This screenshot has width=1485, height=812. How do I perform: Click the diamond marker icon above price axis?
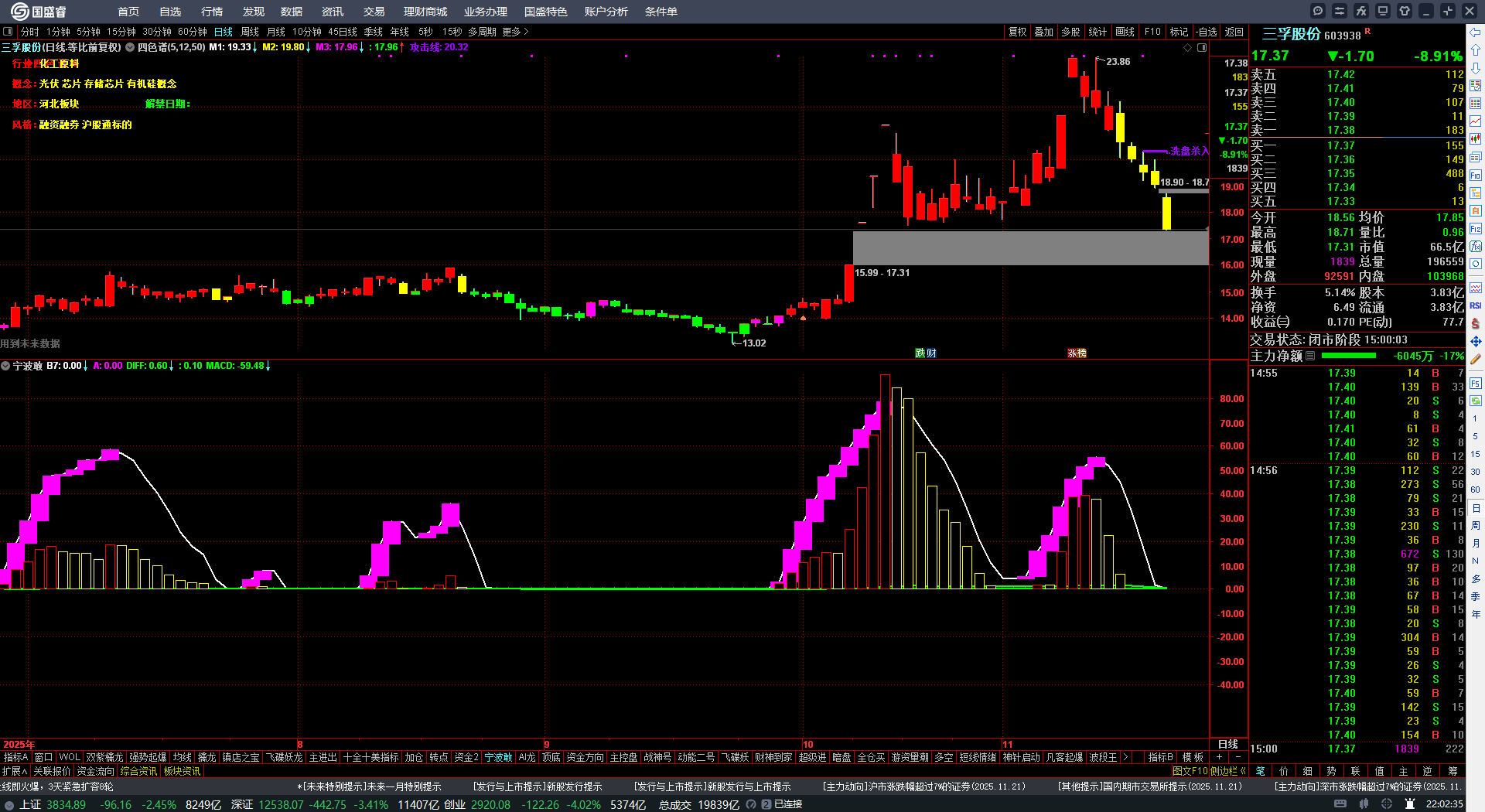[x=1188, y=47]
